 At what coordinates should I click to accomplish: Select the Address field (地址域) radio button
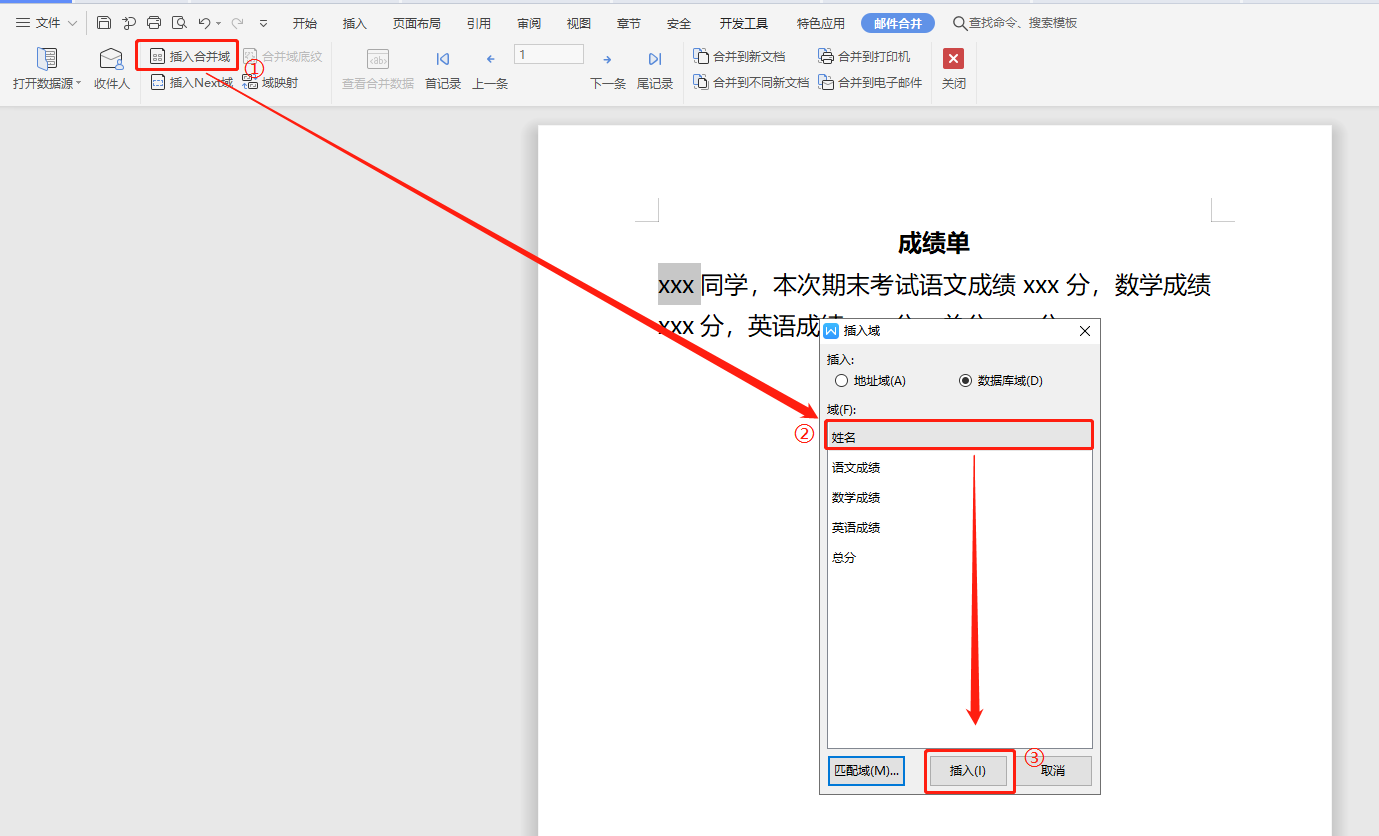841,381
